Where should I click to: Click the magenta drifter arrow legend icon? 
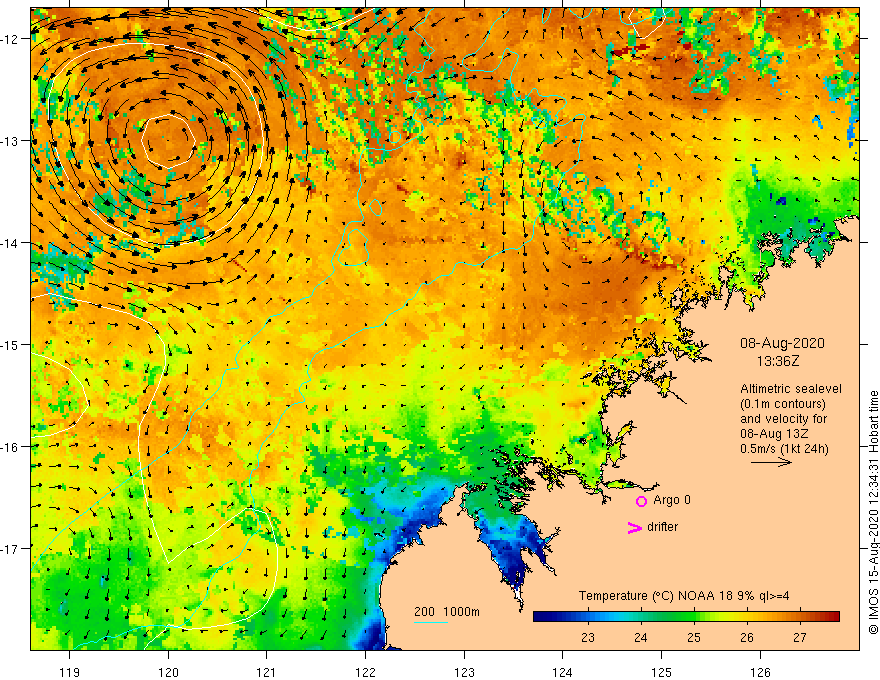pyautogui.click(x=635, y=527)
